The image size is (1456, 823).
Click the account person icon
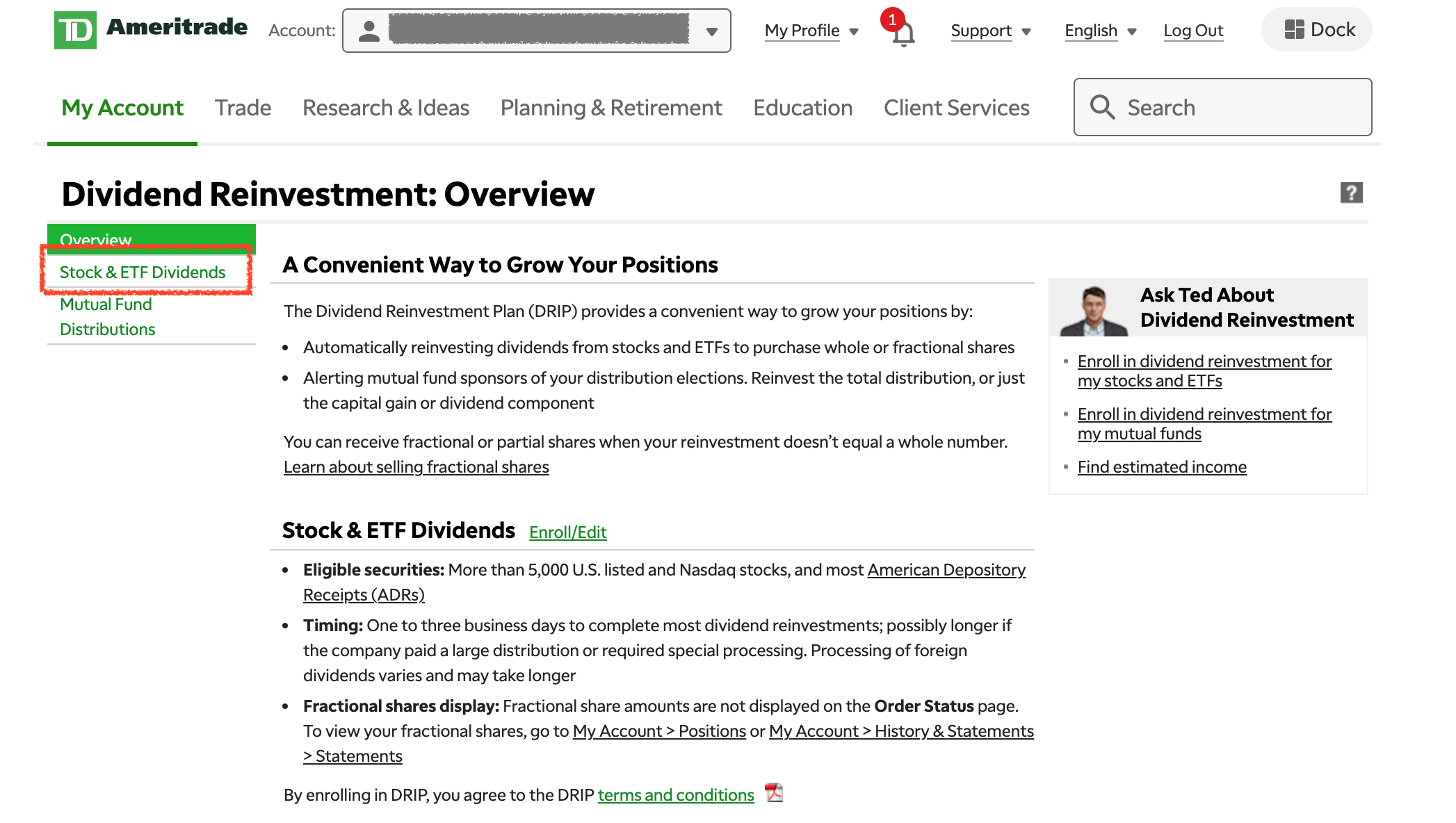tap(369, 31)
